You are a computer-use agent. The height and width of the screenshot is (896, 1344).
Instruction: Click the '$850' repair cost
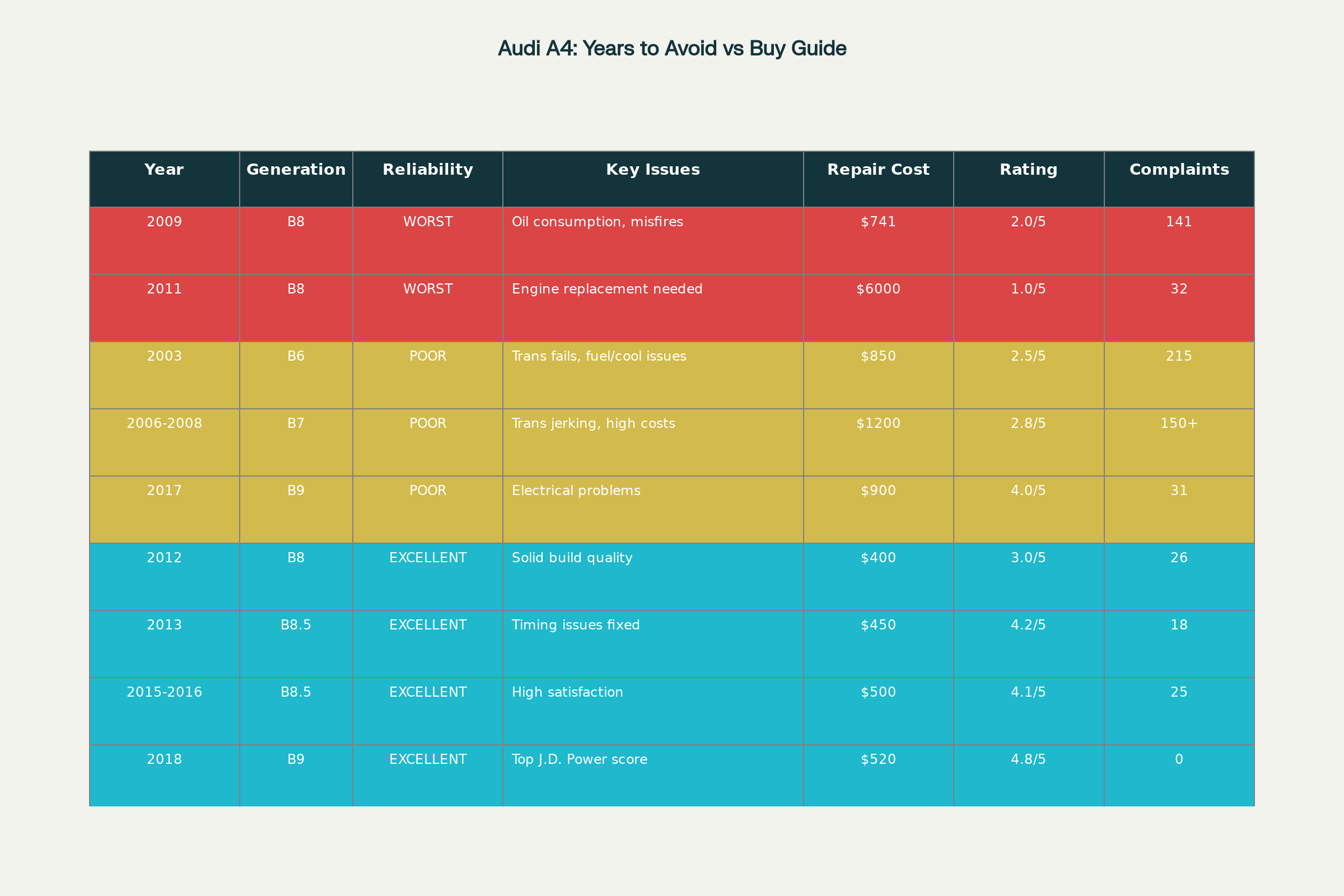tap(878, 357)
